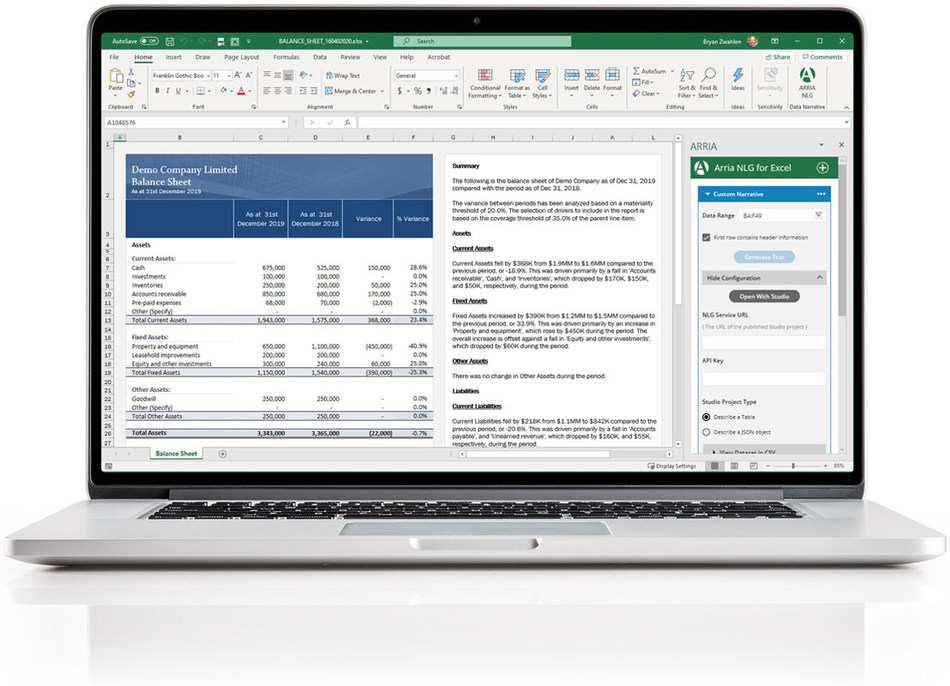
Task: Click the Fill Color bucket swatch
Action: pyautogui.click(x=224, y=91)
